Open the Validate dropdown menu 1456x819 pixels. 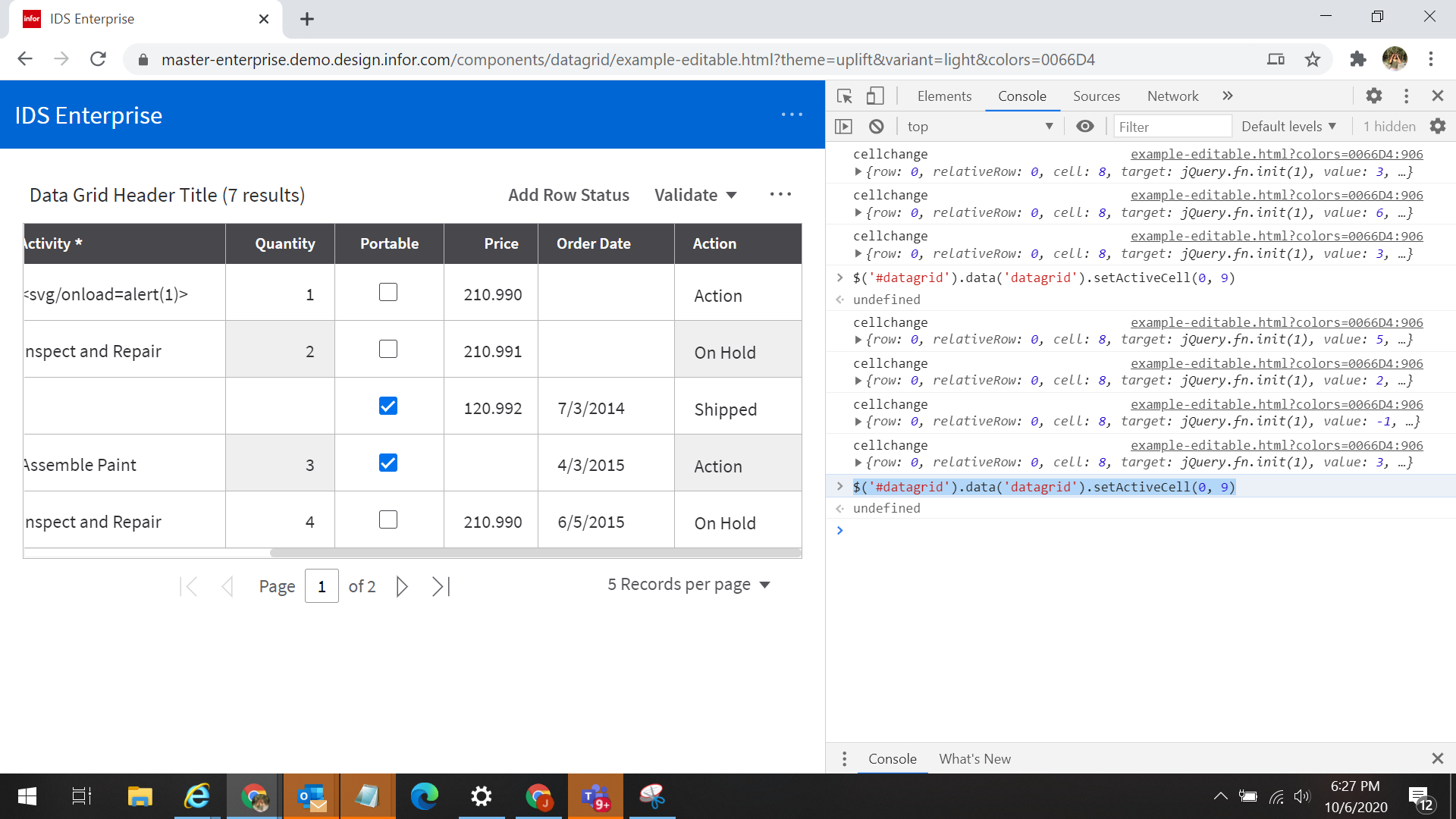click(x=695, y=195)
